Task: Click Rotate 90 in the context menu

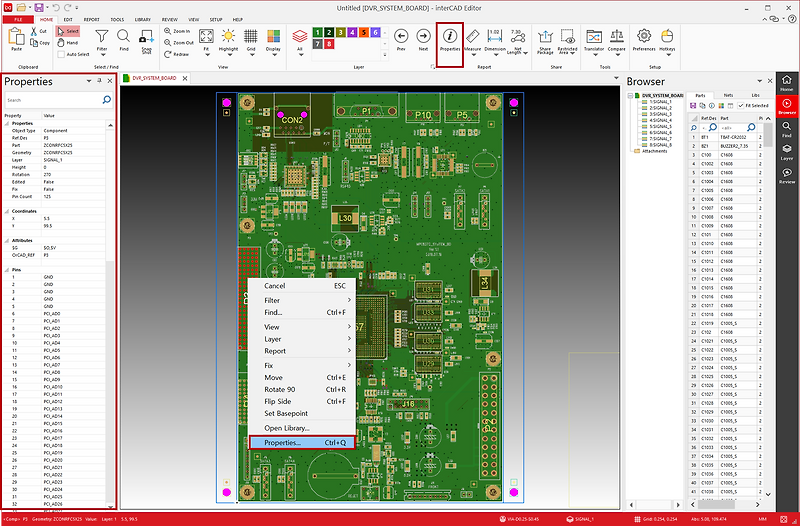Action: coord(279,389)
